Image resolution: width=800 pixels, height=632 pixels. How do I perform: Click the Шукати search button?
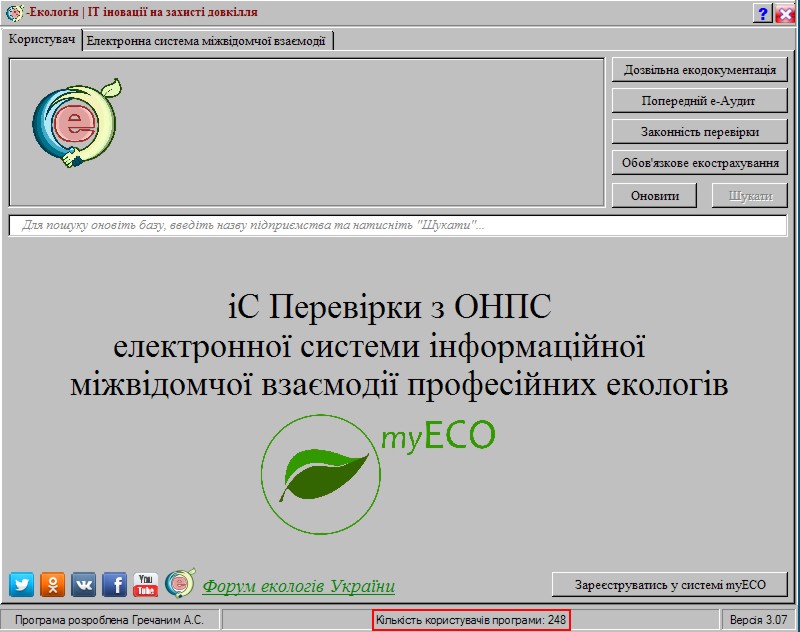(x=750, y=196)
